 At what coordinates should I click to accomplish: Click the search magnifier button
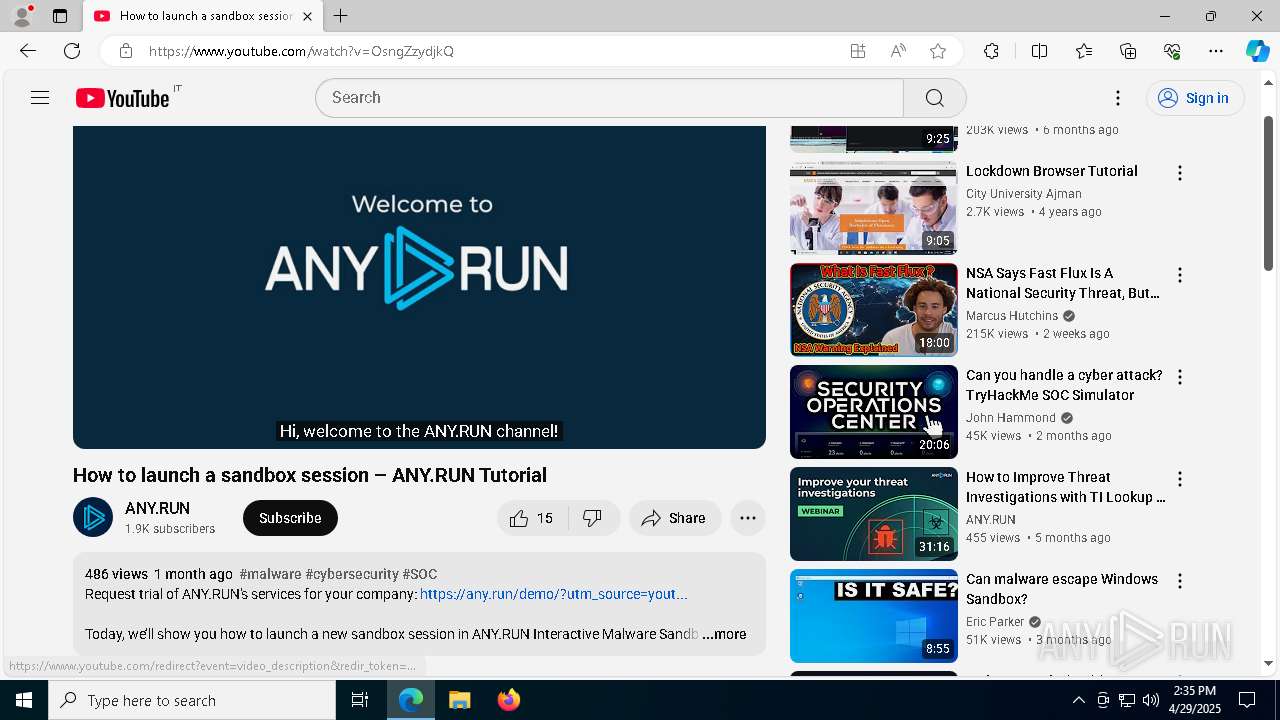click(934, 98)
